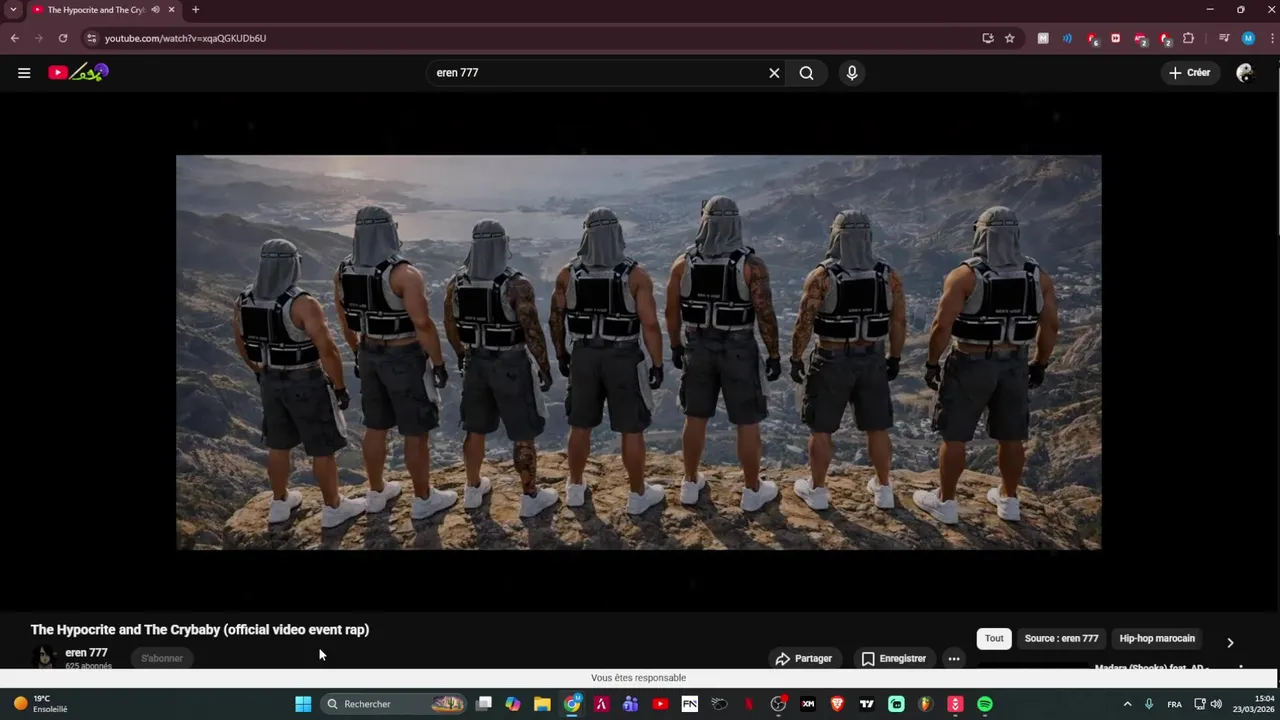Open the Windows Start menu
Image resolution: width=1280 pixels, height=720 pixels.
tap(303, 704)
